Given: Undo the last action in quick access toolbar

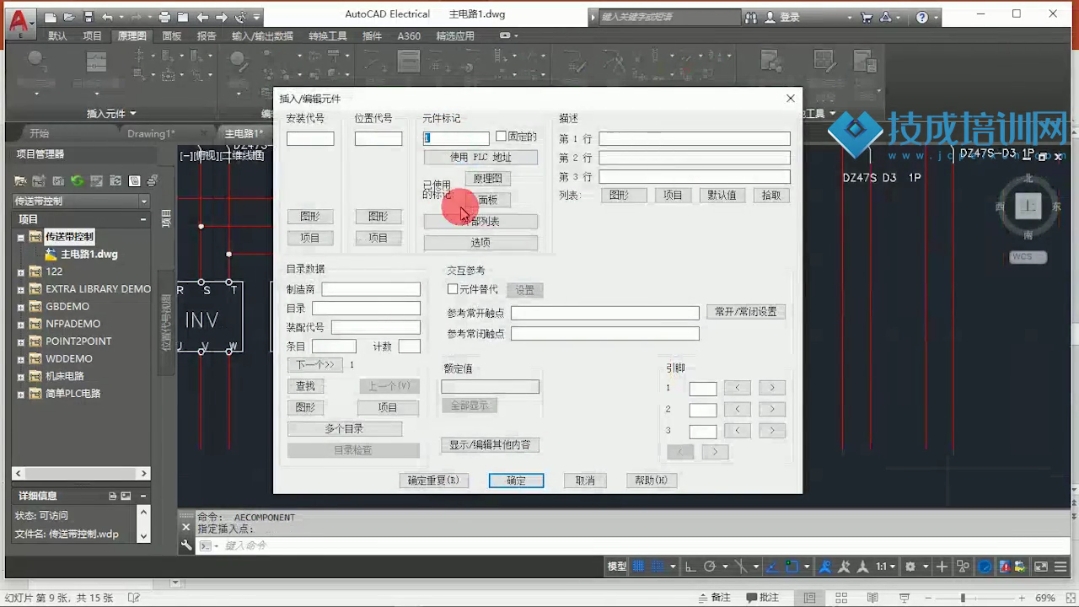Looking at the screenshot, I should (107, 17).
